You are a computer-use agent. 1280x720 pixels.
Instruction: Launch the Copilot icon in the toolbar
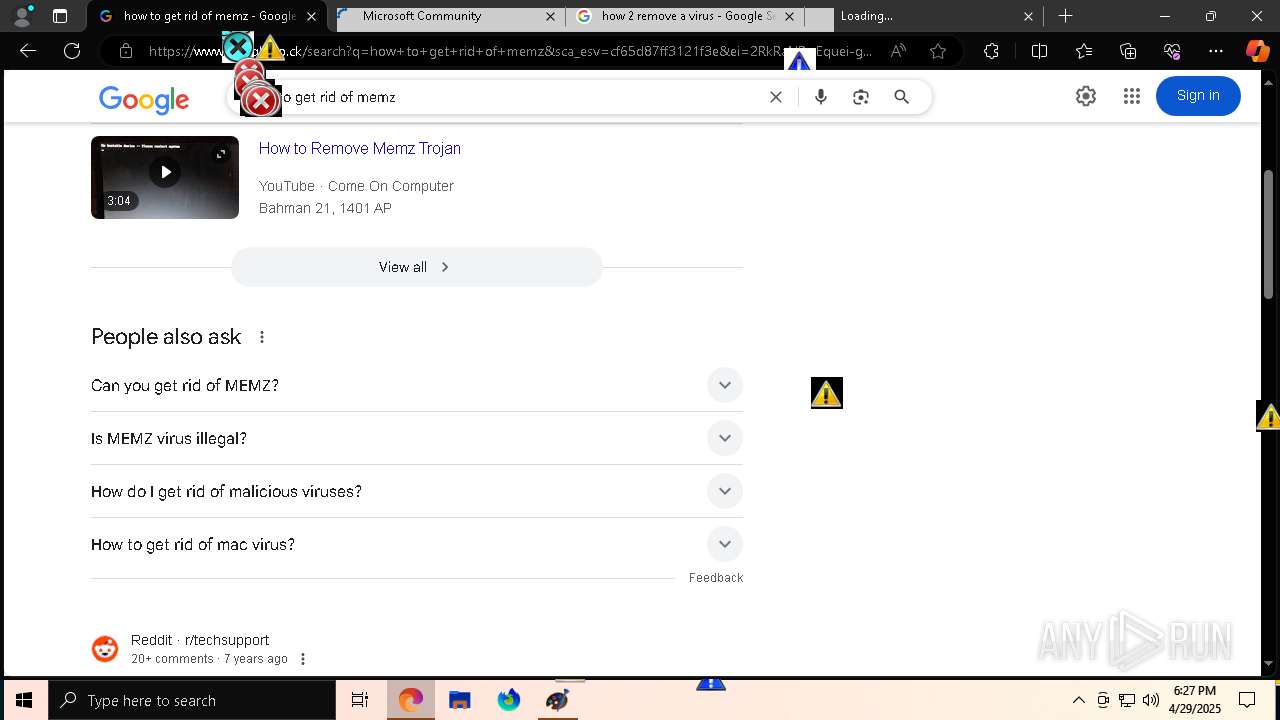[x=1257, y=51]
